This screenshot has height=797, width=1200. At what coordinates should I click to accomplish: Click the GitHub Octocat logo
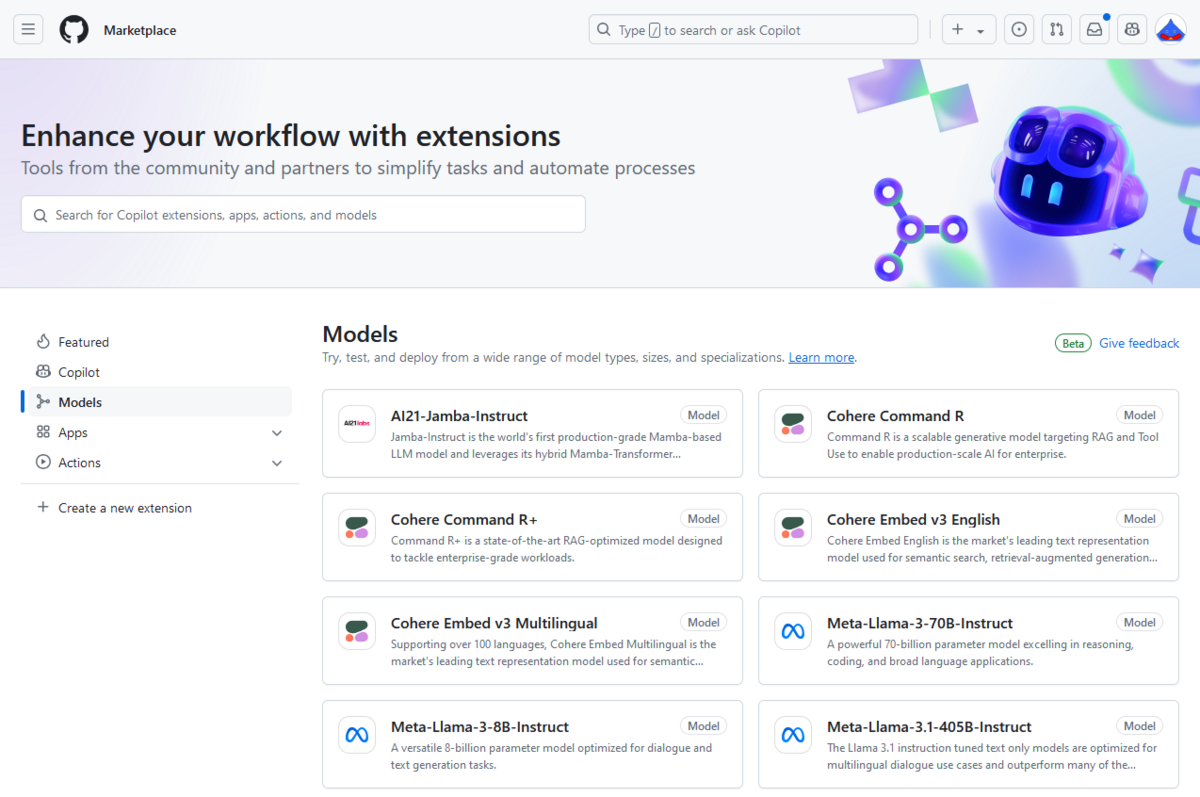coord(74,29)
